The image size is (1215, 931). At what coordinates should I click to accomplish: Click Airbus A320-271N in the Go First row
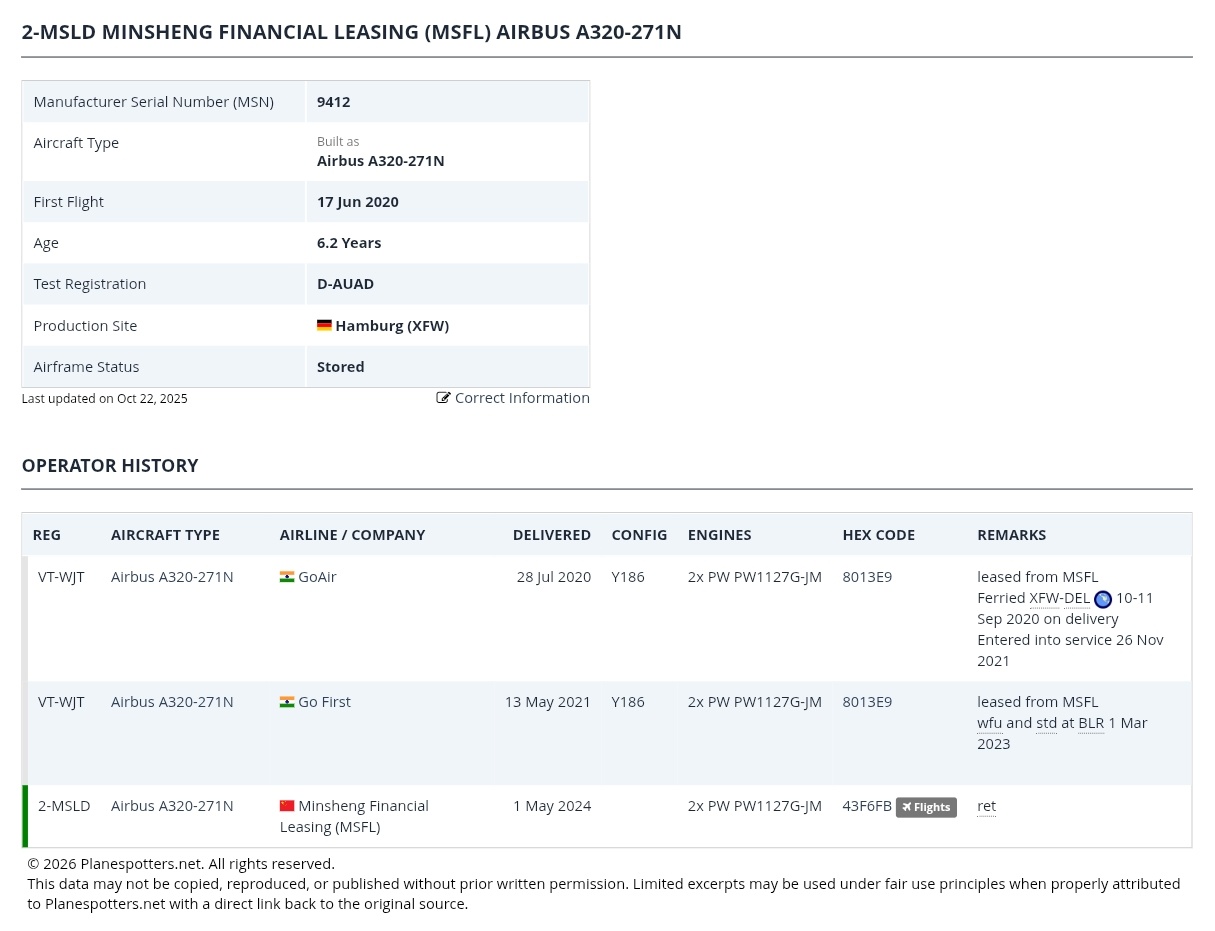172,702
